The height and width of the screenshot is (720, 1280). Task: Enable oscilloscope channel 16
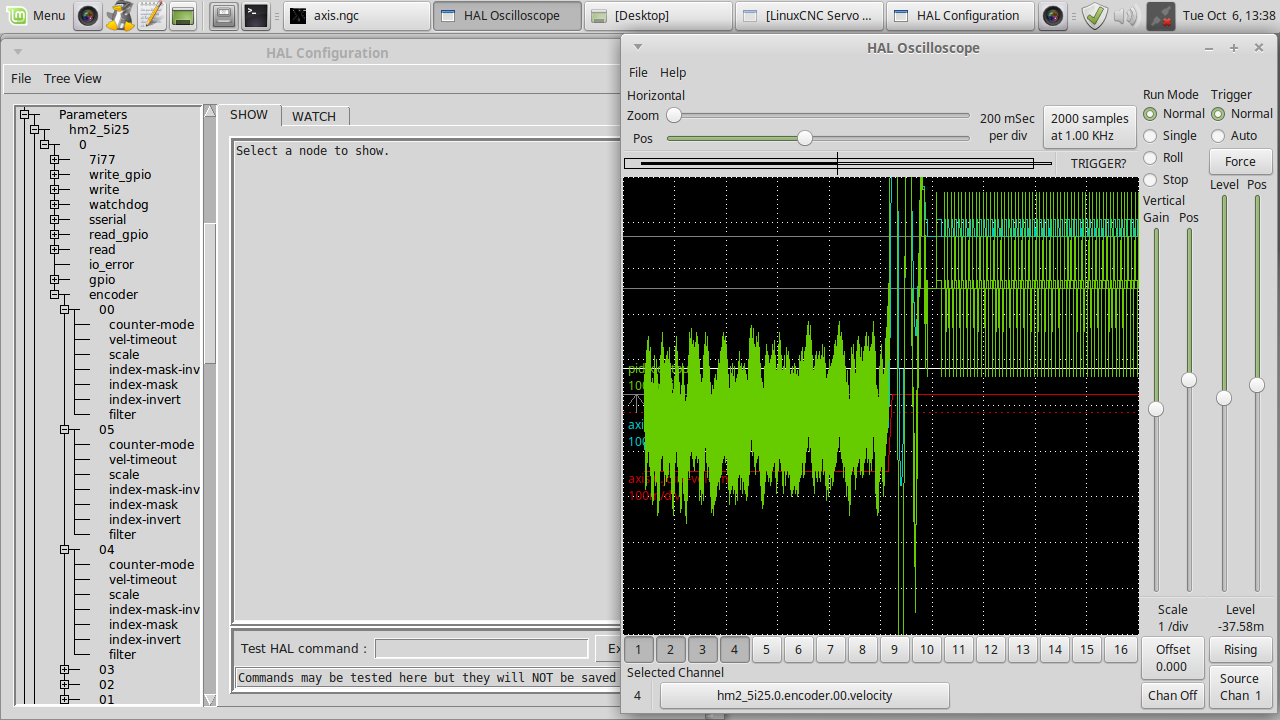coord(1120,650)
